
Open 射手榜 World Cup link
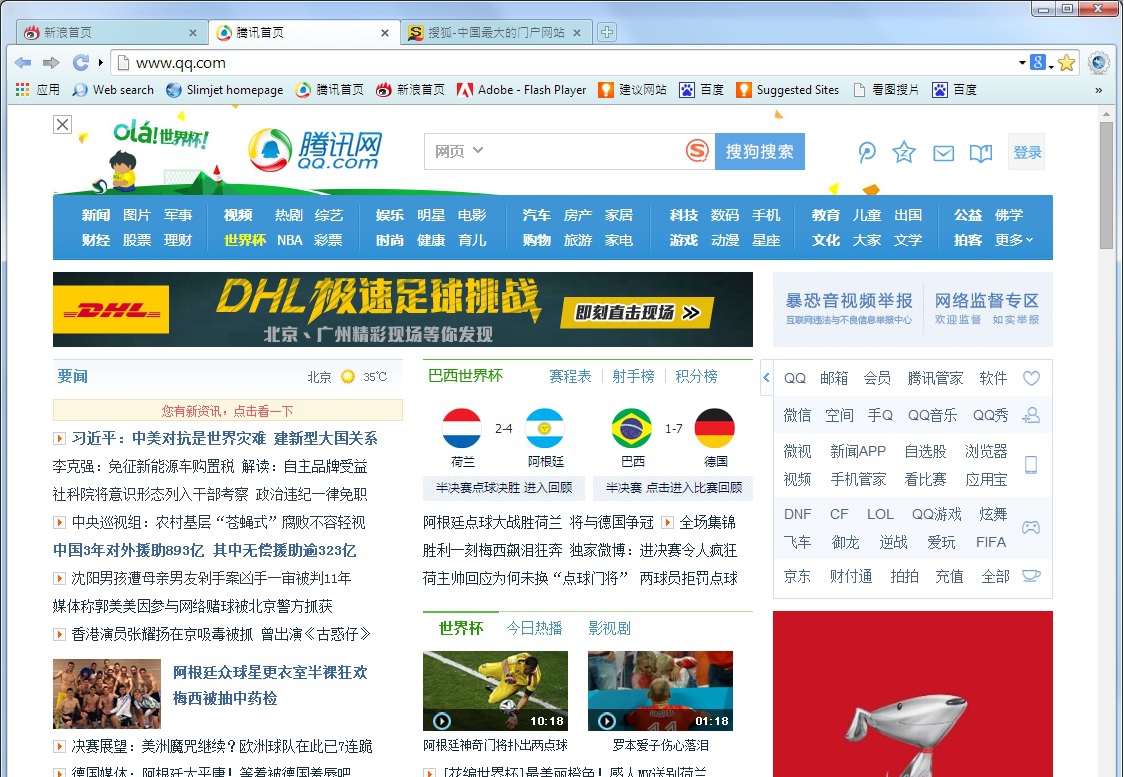(x=633, y=376)
